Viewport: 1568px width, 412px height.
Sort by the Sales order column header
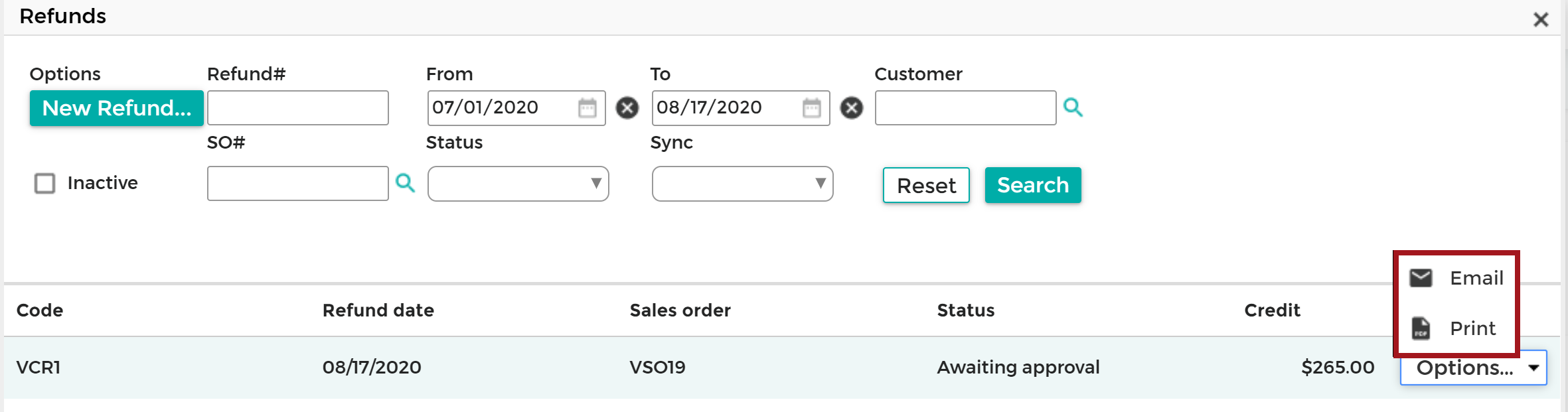[x=680, y=310]
